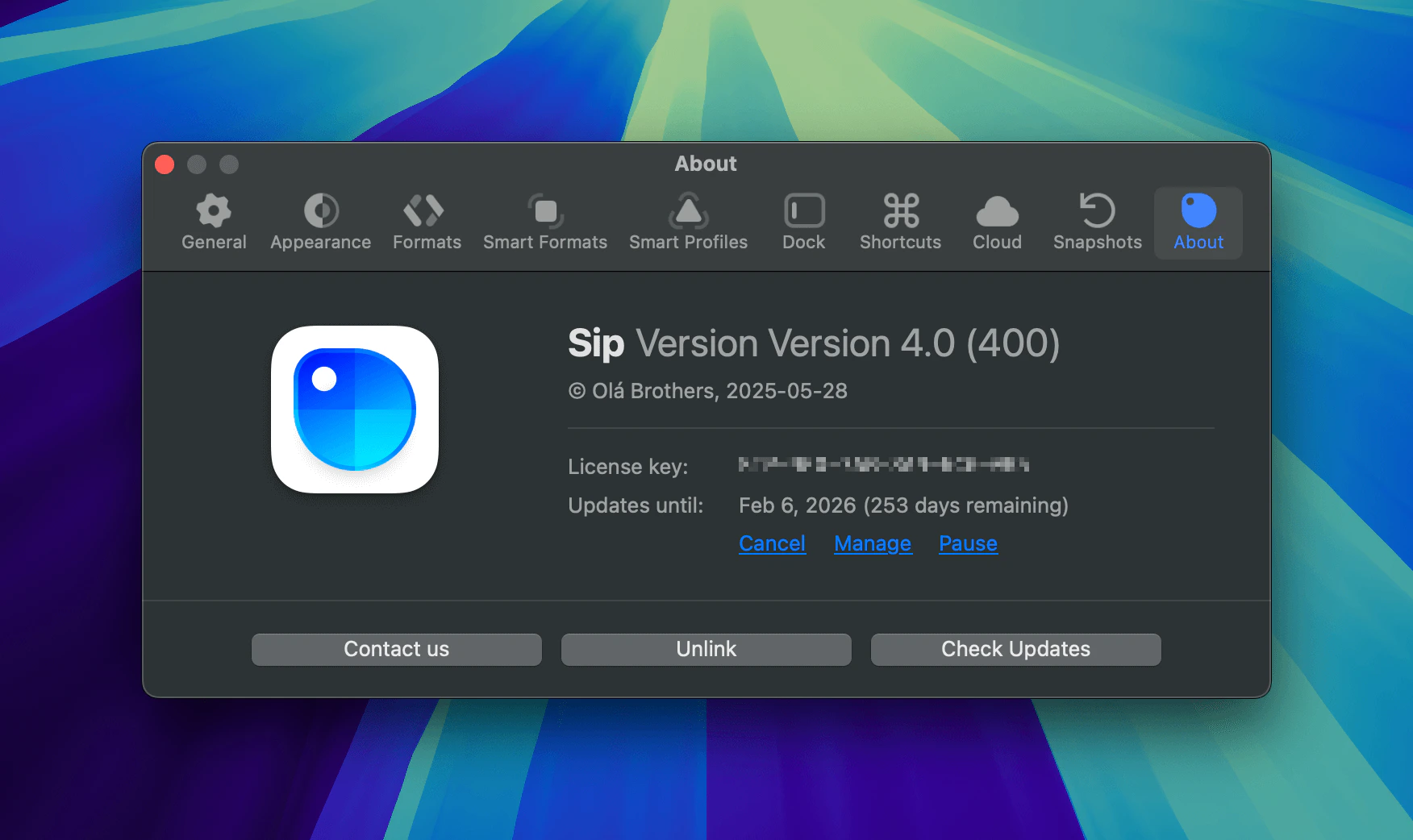The width and height of the screenshot is (1413, 840).
Task: Click the "About" window title
Action: (x=706, y=164)
